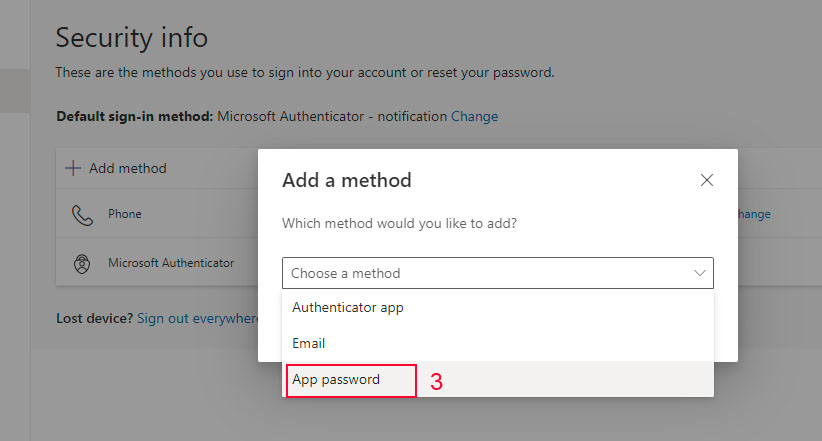Expand the dropdown chevron arrow

pos(699,272)
